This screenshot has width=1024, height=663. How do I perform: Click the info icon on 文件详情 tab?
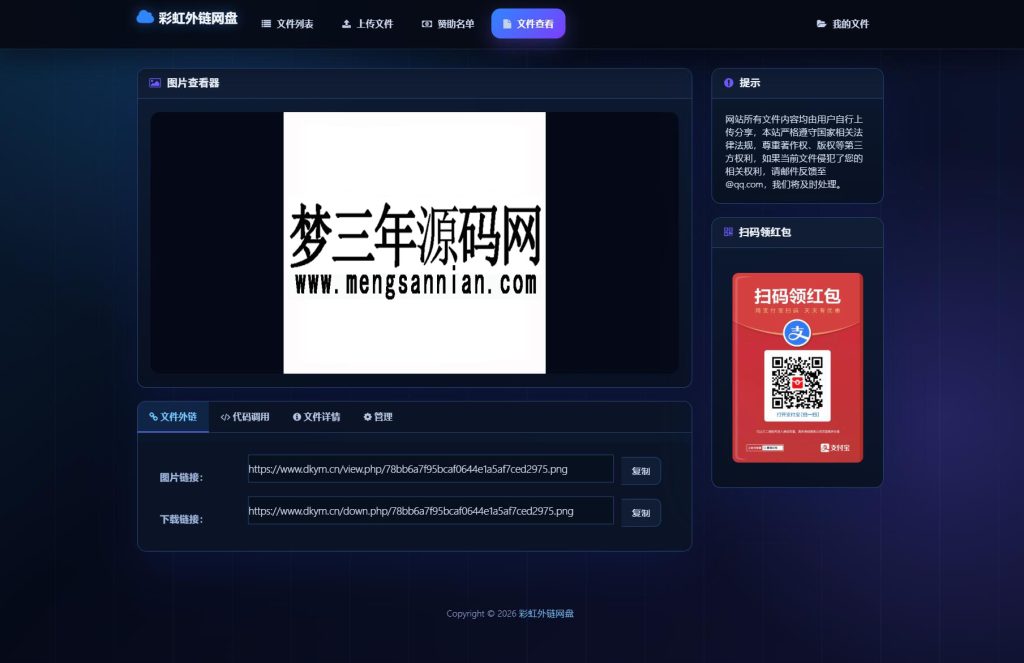coord(297,417)
